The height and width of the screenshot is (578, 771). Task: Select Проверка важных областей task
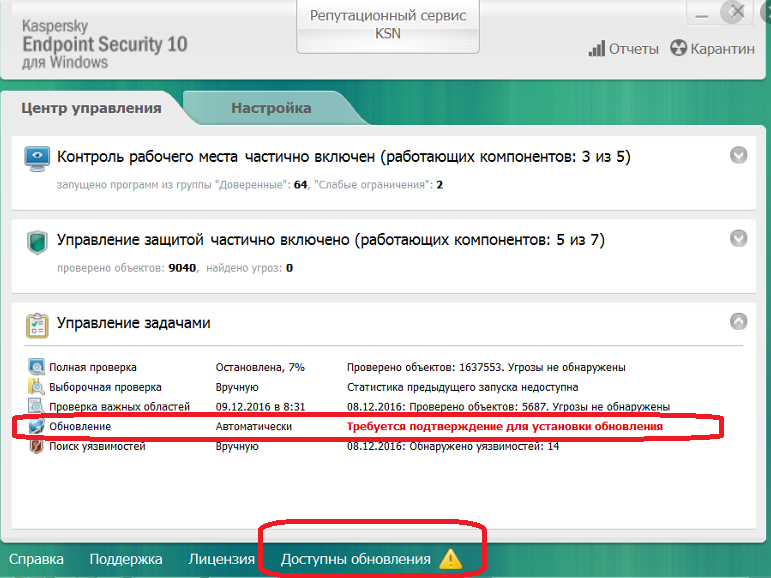tap(119, 407)
